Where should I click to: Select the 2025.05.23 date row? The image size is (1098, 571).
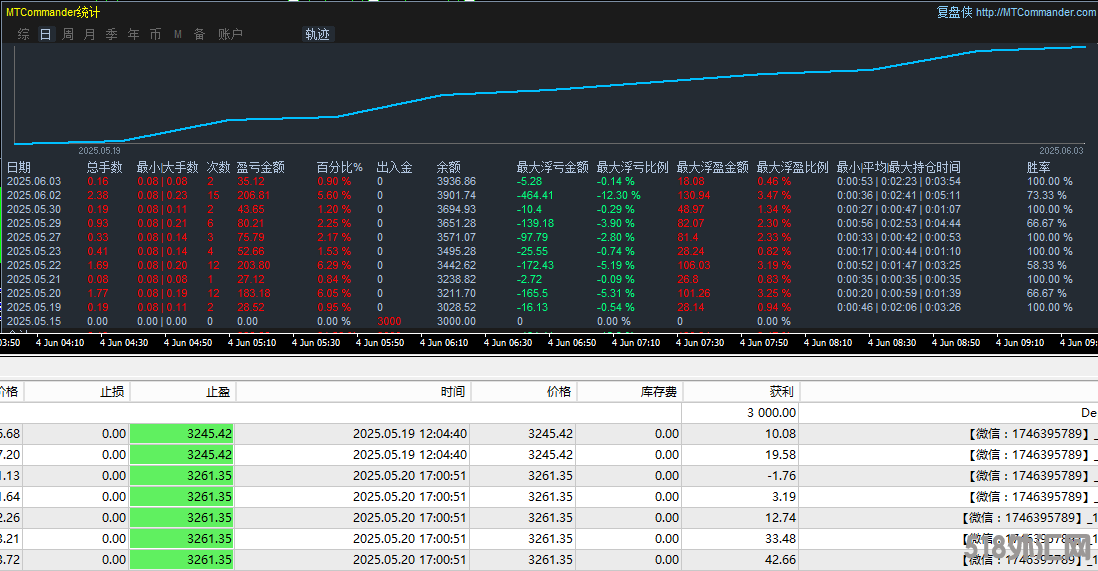point(549,252)
